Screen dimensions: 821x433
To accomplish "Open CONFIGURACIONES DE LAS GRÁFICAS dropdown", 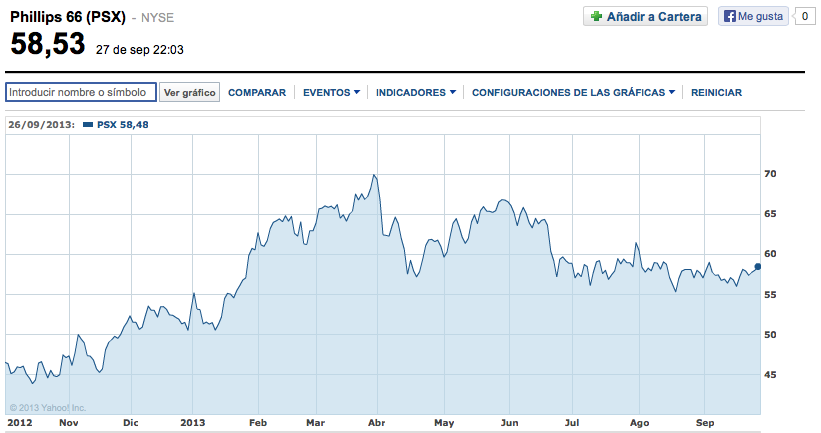I will pos(573,93).
